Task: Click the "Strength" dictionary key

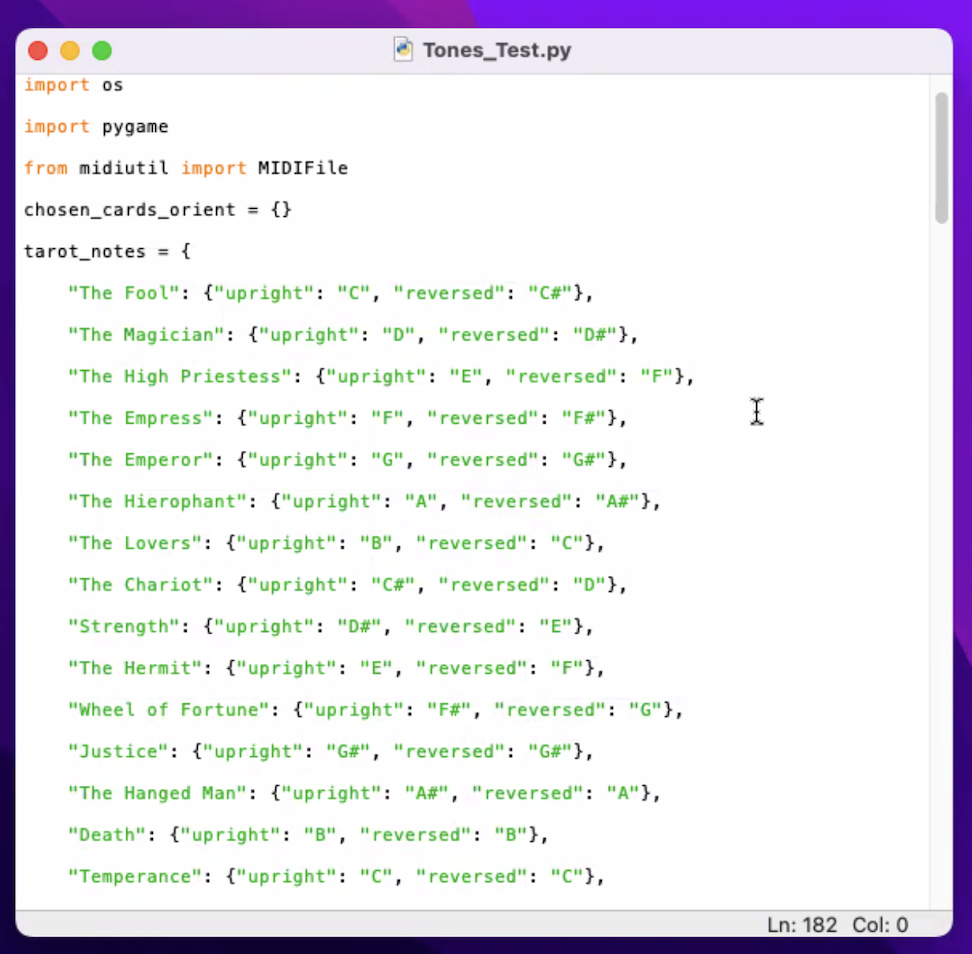Action: [x=124, y=626]
